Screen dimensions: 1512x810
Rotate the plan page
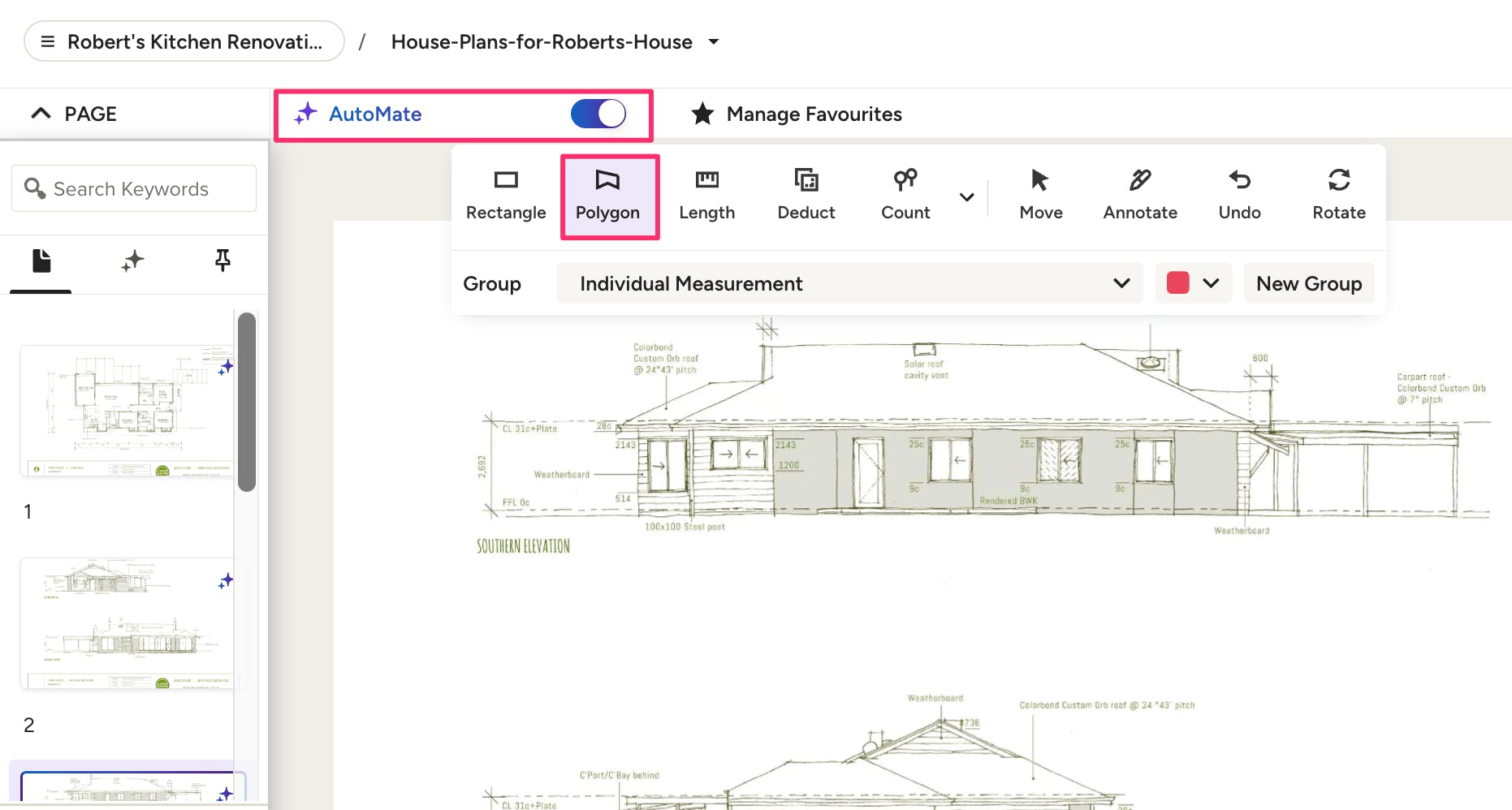1338,196
